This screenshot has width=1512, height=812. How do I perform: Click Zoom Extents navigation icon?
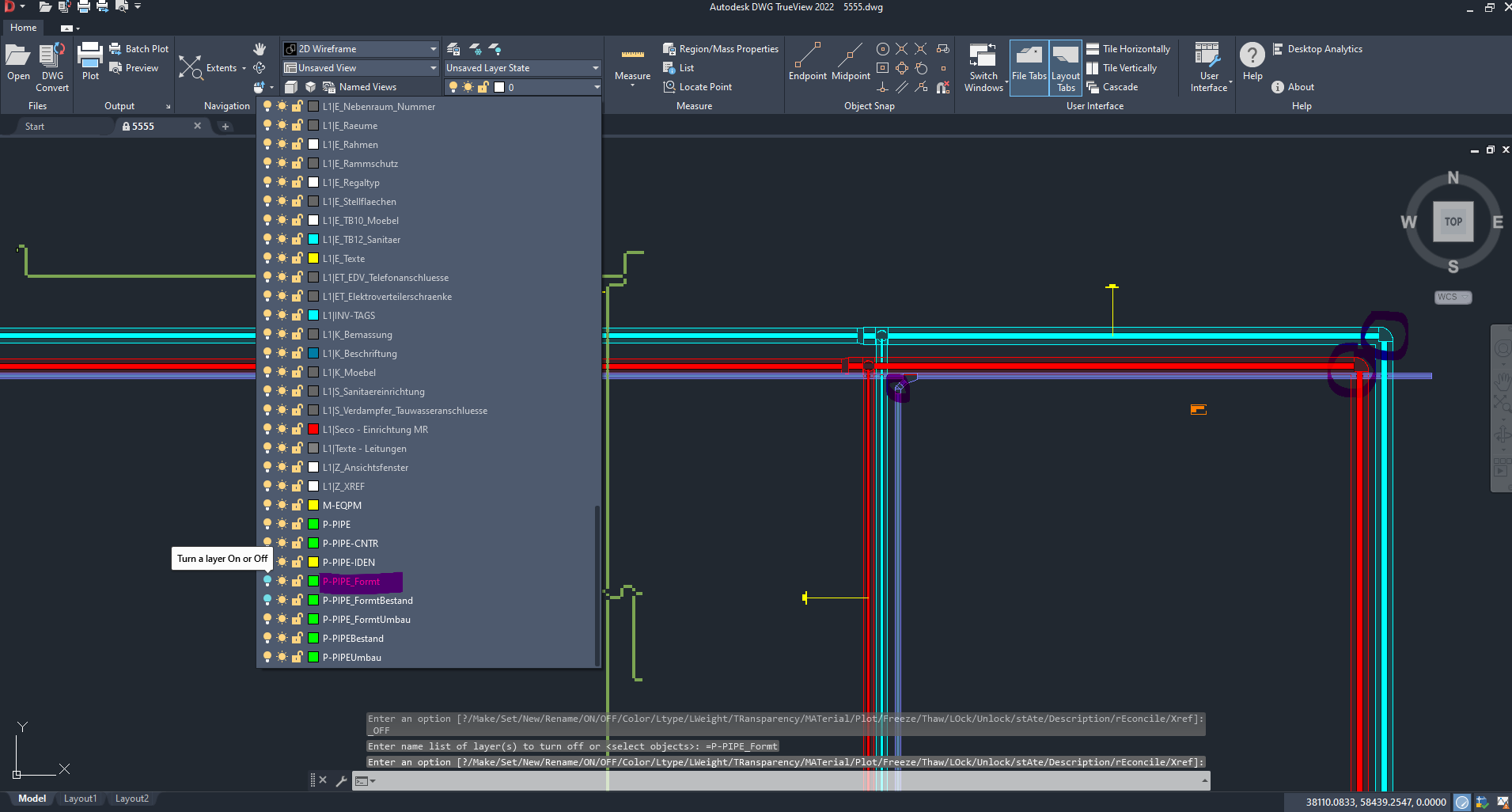(x=191, y=68)
